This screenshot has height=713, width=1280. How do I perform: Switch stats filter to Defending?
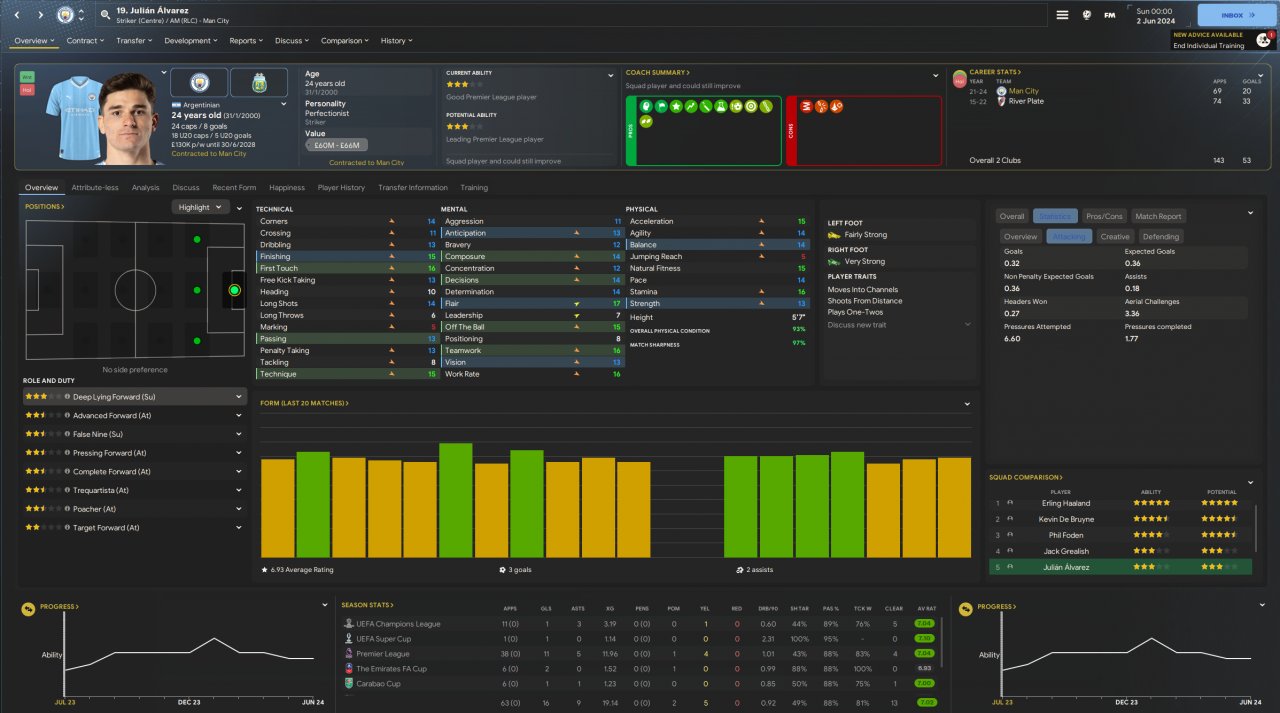click(x=1160, y=237)
